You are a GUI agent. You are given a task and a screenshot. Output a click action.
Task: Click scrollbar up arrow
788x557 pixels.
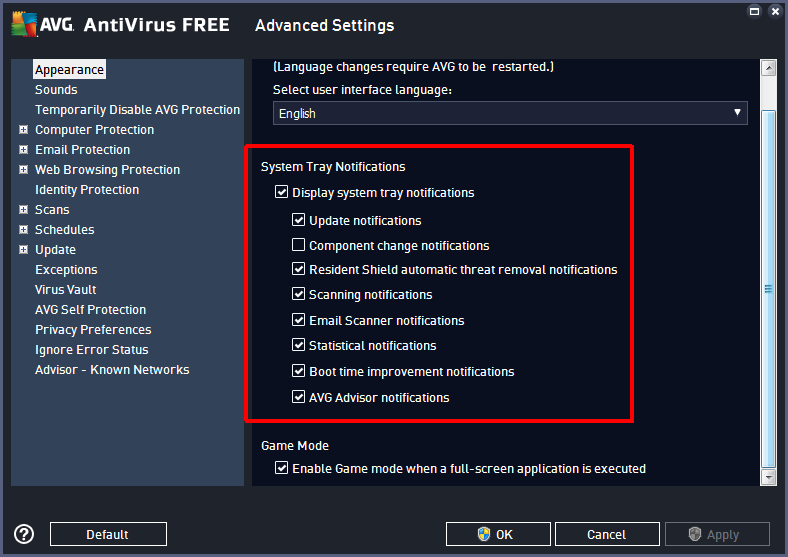(768, 67)
